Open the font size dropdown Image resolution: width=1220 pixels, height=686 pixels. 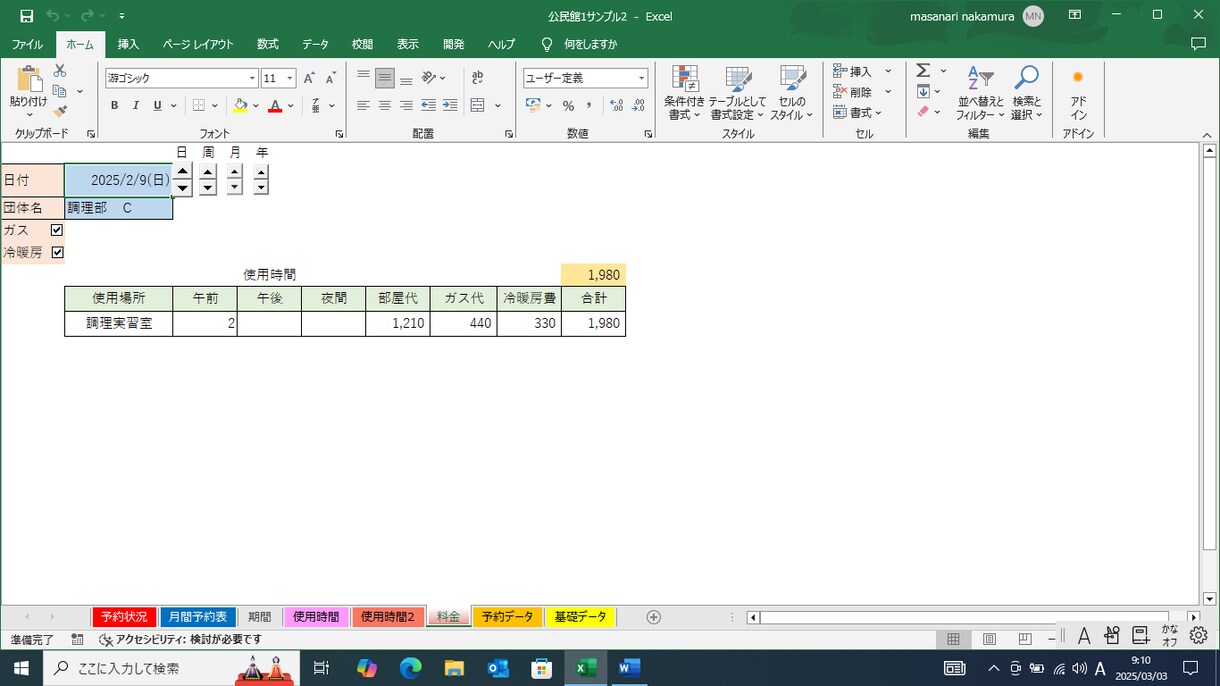point(290,78)
